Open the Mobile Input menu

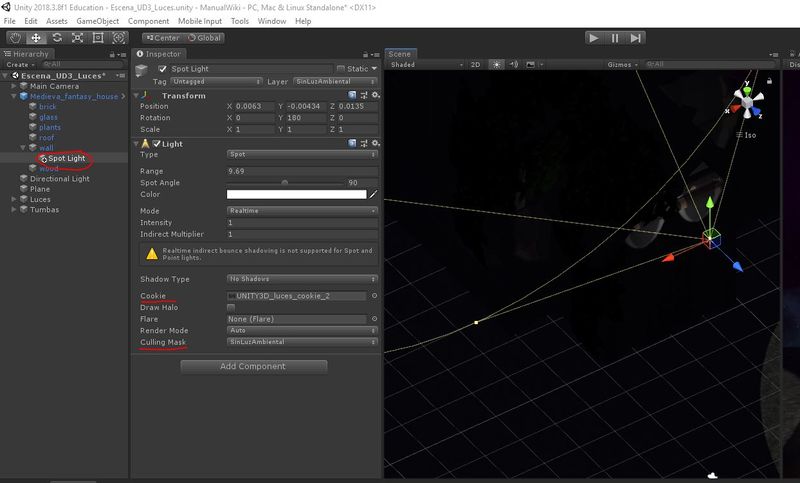click(200, 21)
